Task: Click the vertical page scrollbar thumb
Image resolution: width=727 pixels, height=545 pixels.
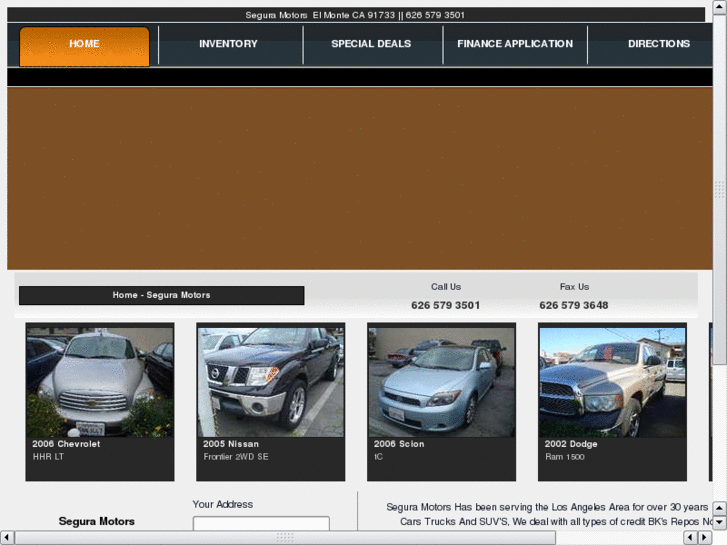Action: pos(720,189)
